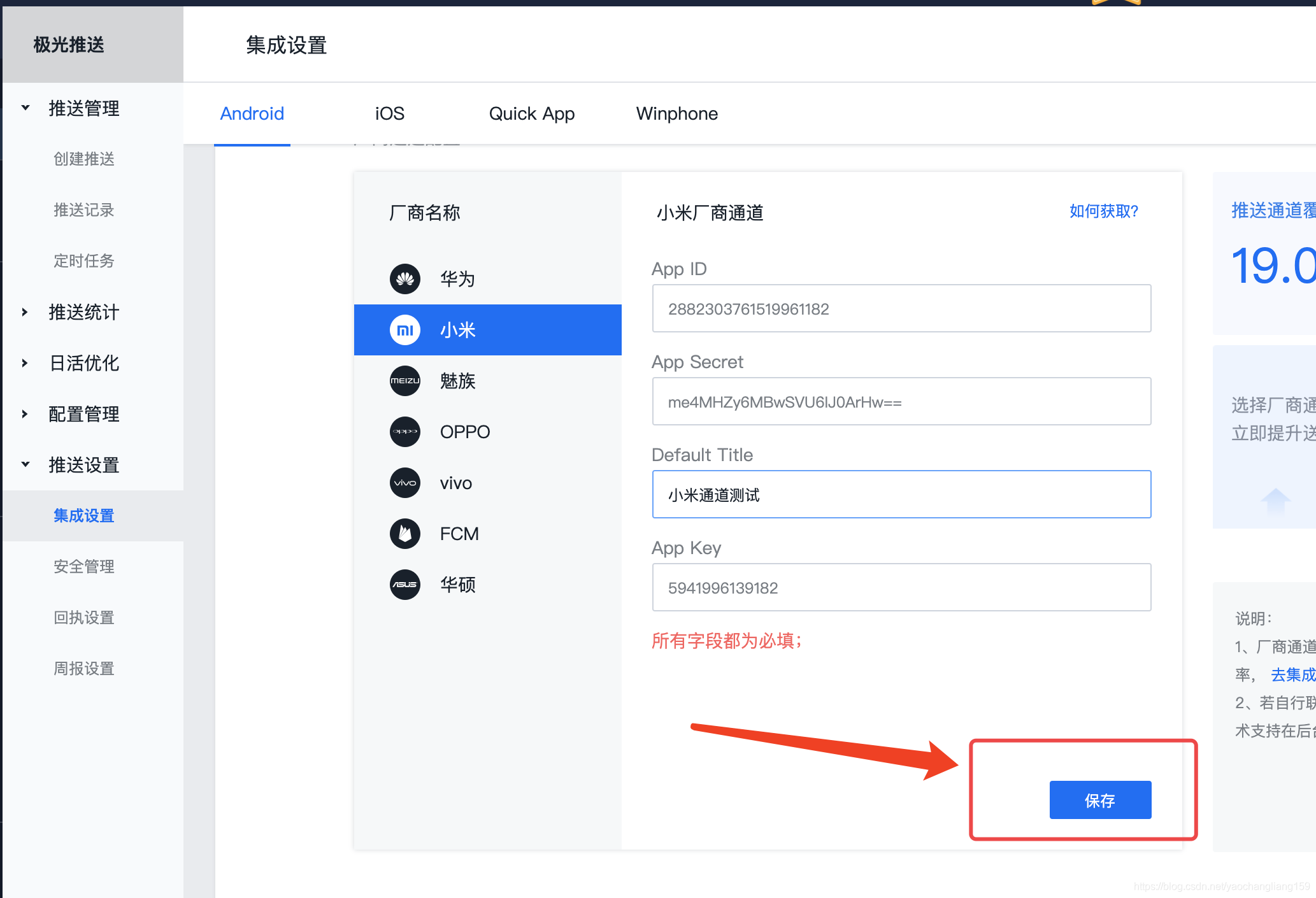Select the Huawei vendor logo icon
The width and height of the screenshot is (1316, 898).
(x=405, y=279)
